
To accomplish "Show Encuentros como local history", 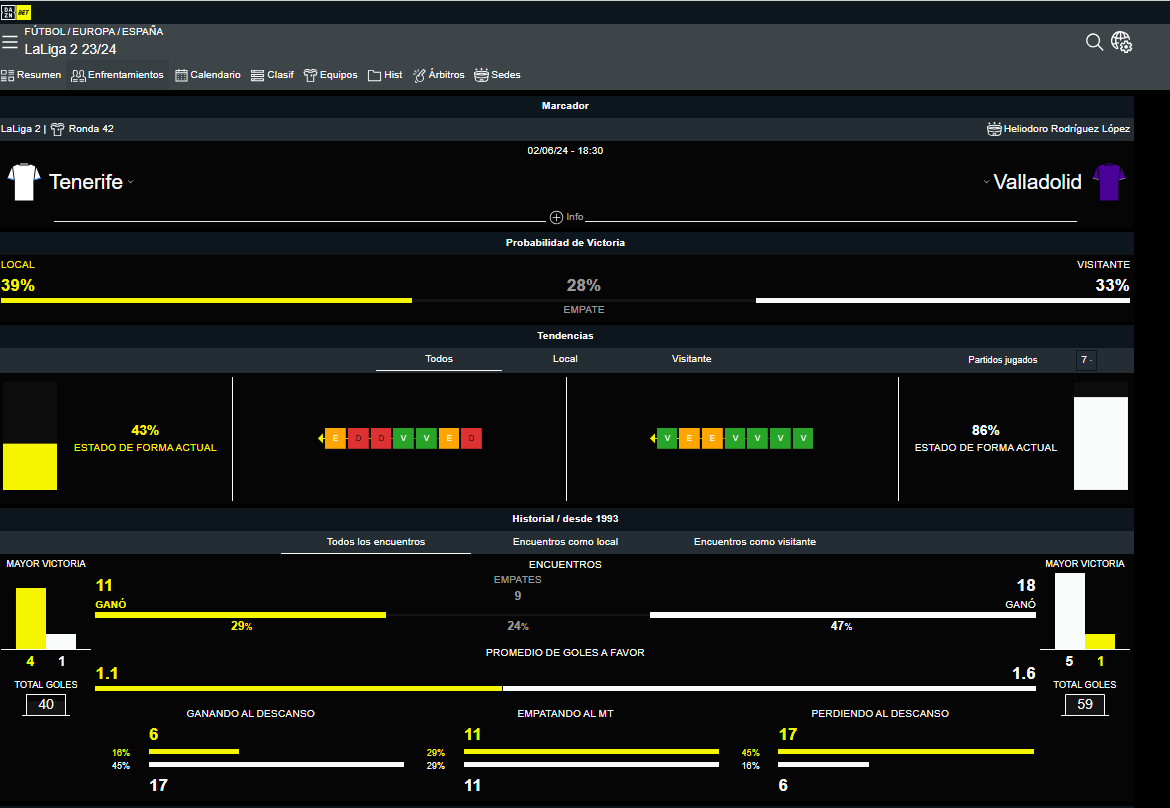I will (565, 542).
